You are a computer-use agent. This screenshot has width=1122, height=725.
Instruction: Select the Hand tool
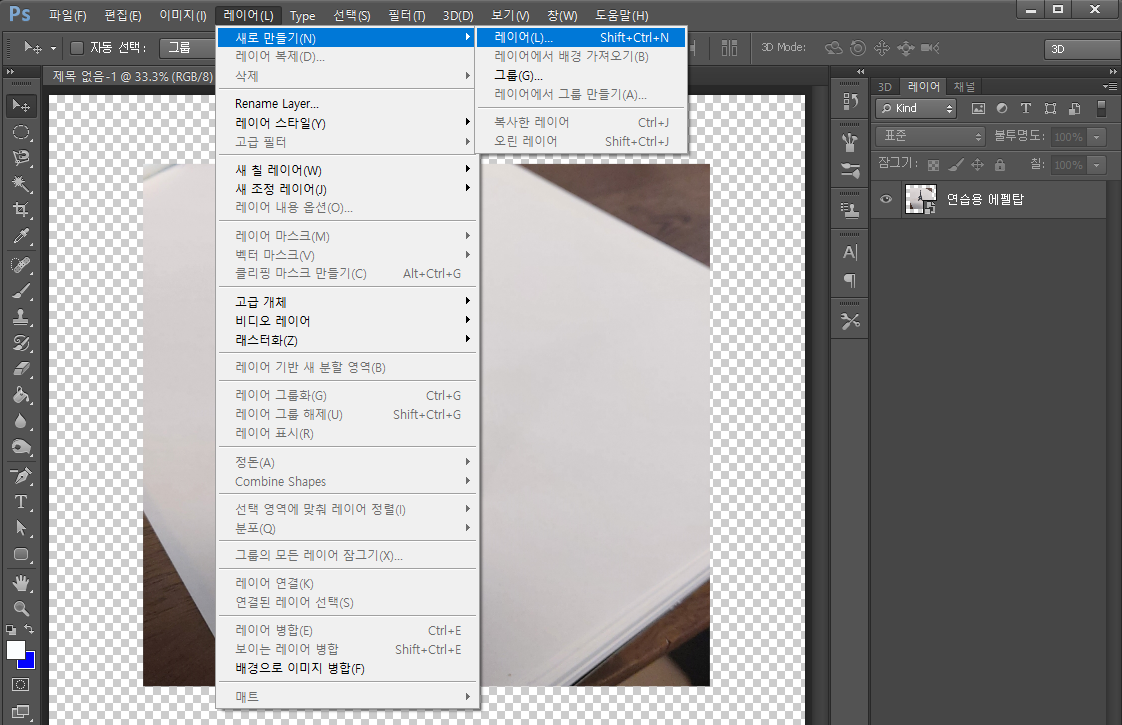click(x=21, y=583)
